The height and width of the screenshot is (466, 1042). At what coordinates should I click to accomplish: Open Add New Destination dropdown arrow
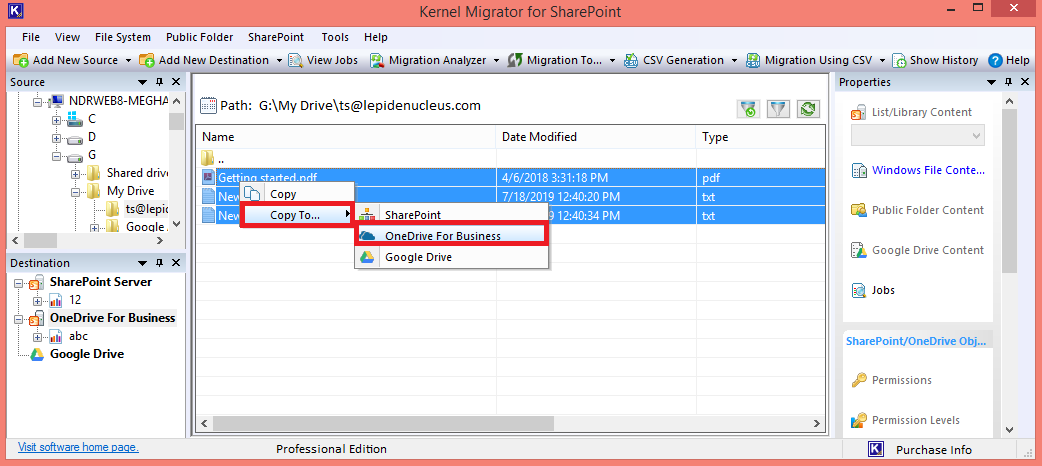click(x=279, y=60)
